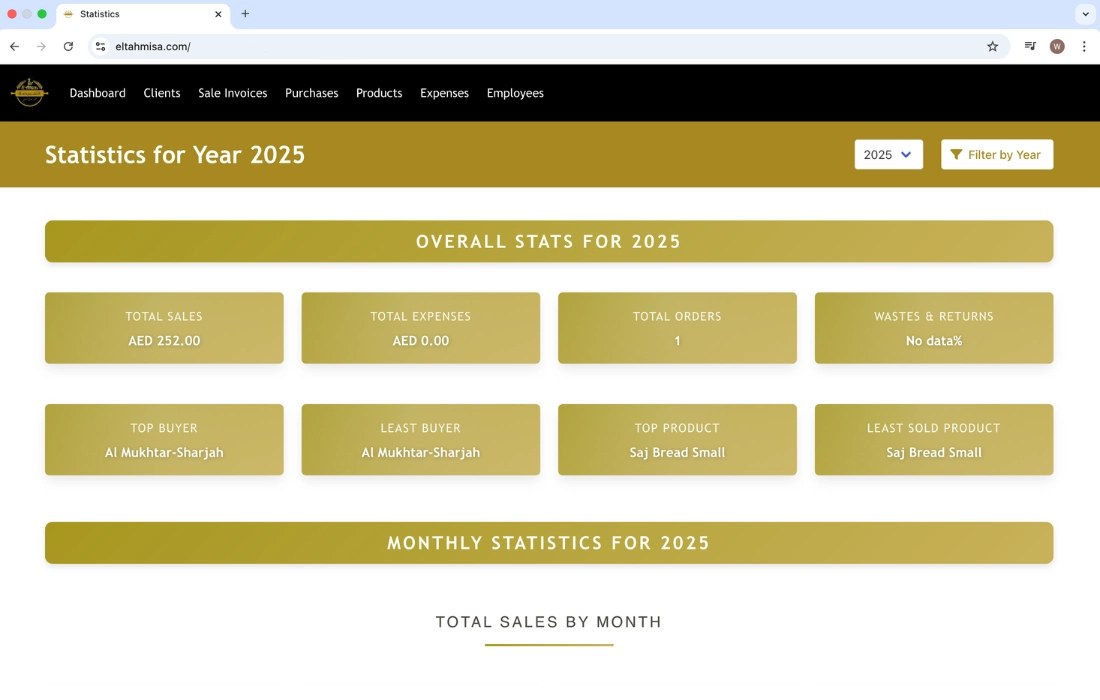The image size is (1100, 700).
Task: Click the user profile avatar
Action: point(1057,46)
